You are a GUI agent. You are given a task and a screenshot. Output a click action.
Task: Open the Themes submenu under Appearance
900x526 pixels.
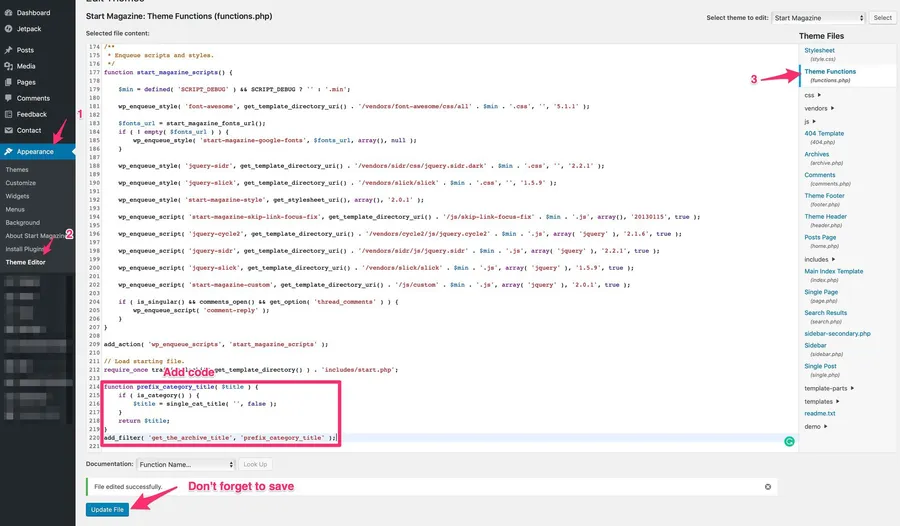coord(17,170)
